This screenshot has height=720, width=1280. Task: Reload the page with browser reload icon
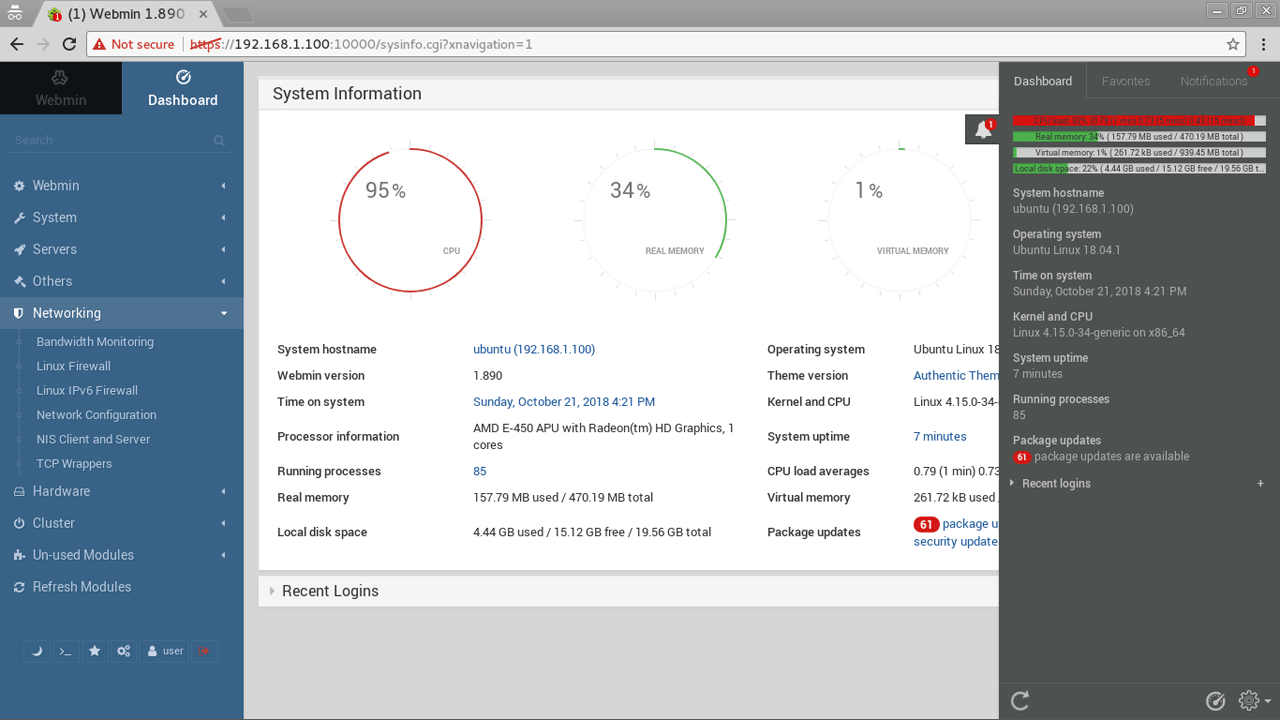tap(69, 44)
